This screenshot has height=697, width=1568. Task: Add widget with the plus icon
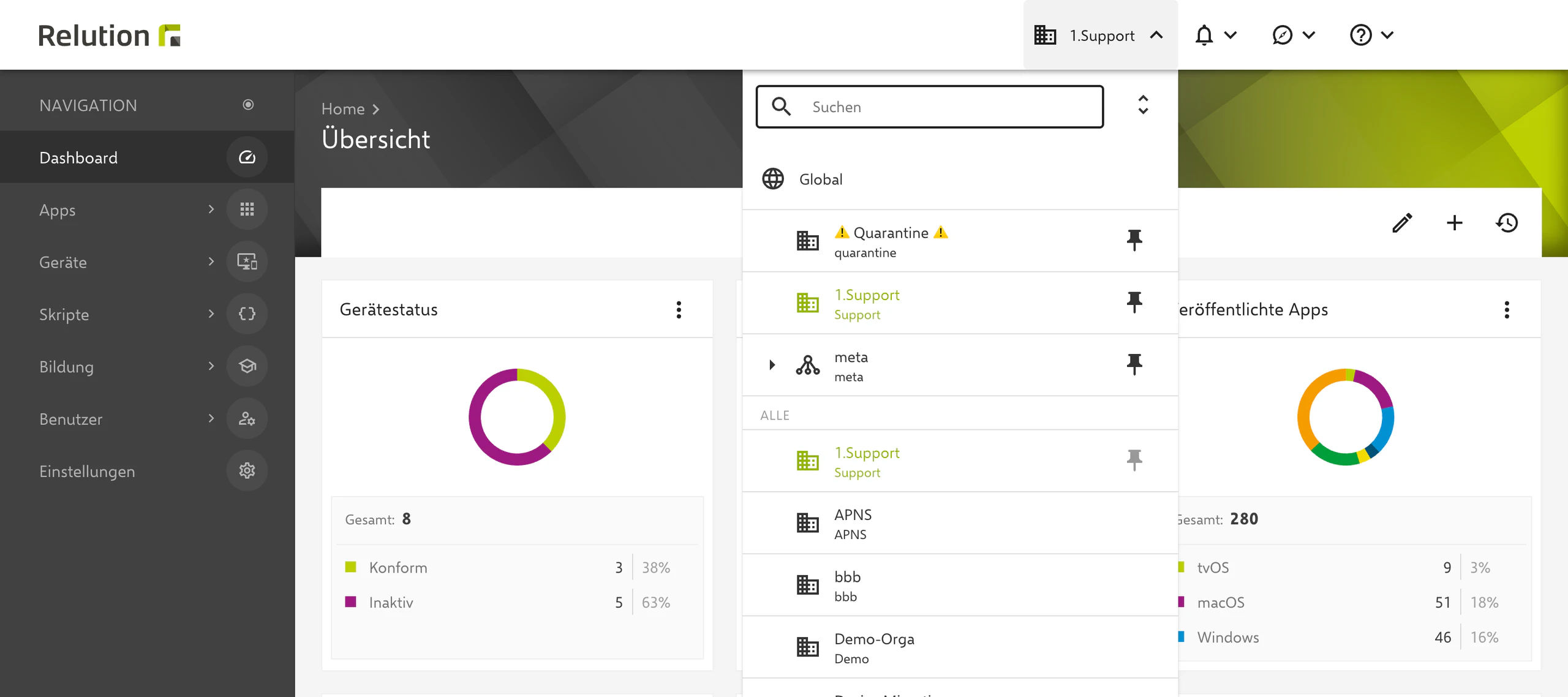1454,223
